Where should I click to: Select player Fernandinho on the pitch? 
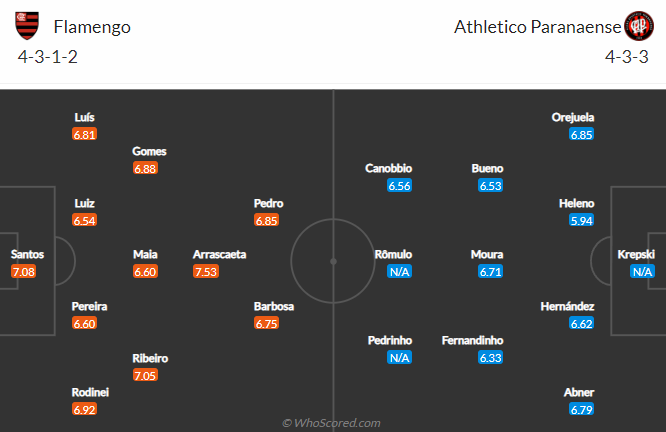471,340
